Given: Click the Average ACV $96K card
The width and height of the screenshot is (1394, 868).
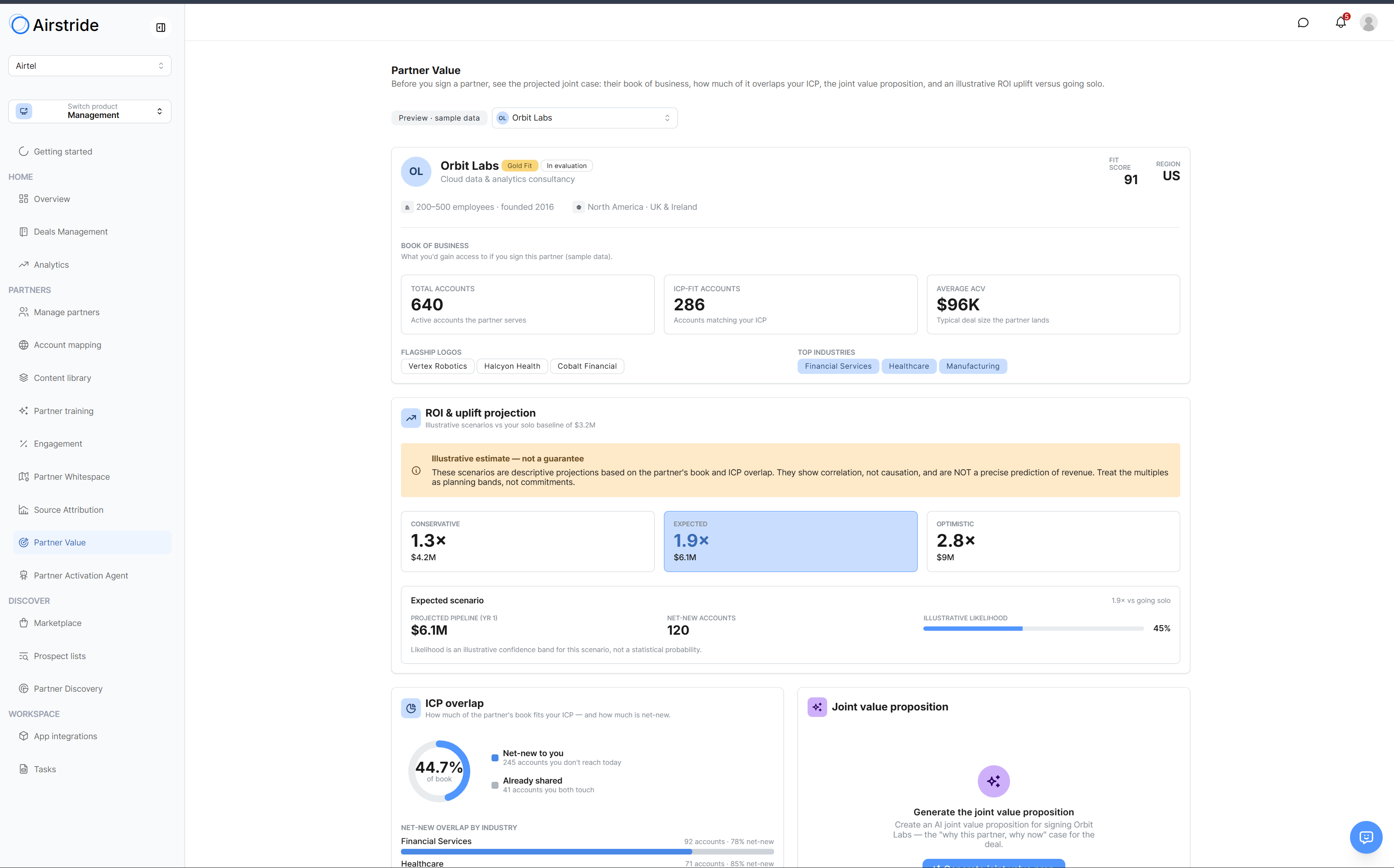Looking at the screenshot, I should pos(1053,304).
